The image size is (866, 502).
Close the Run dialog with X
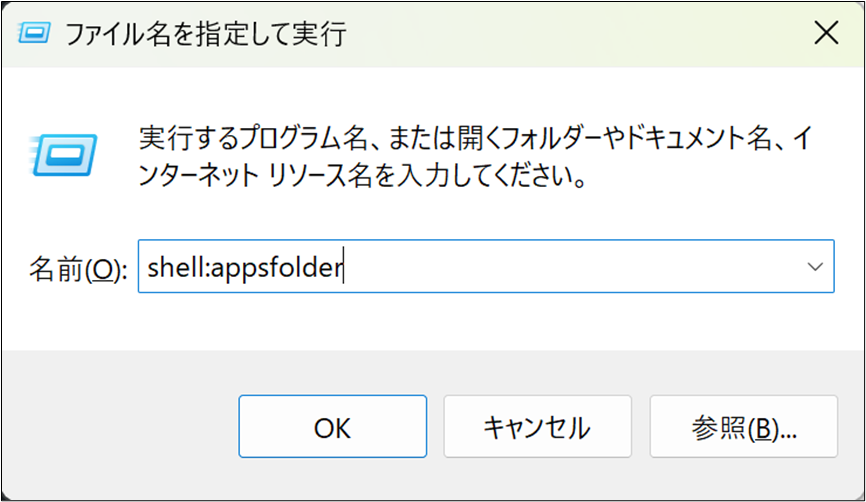[x=826, y=34]
